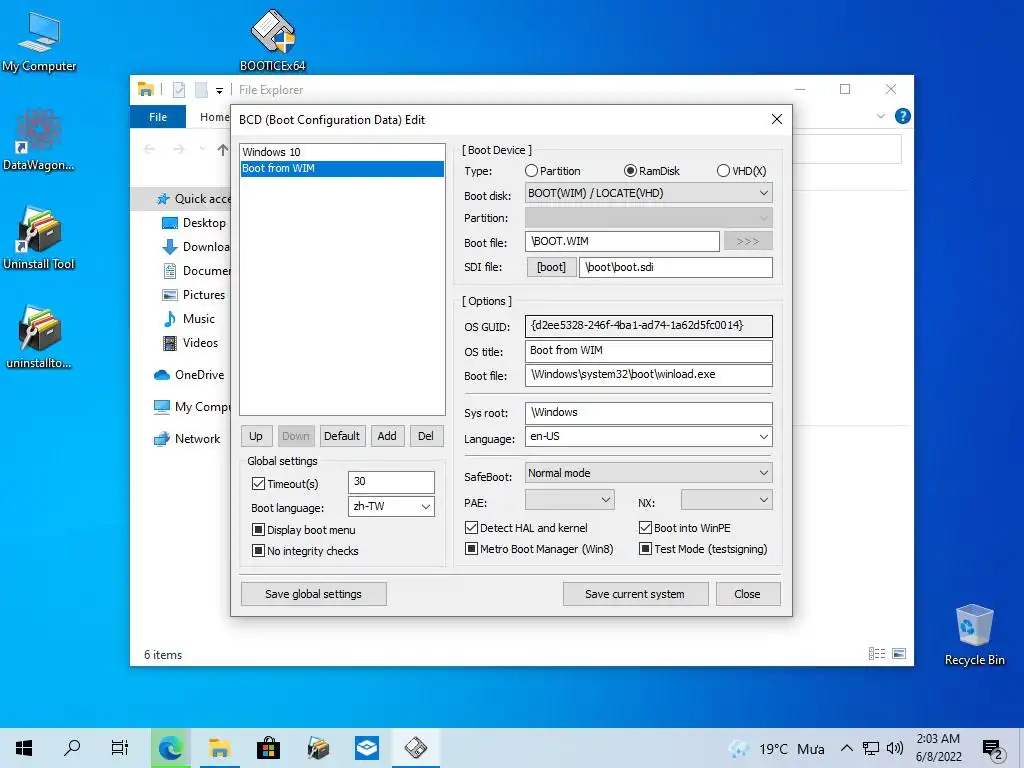Open the Home tab in File Explorer
The width and height of the screenshot is (1024, 768).
point(214,117)
